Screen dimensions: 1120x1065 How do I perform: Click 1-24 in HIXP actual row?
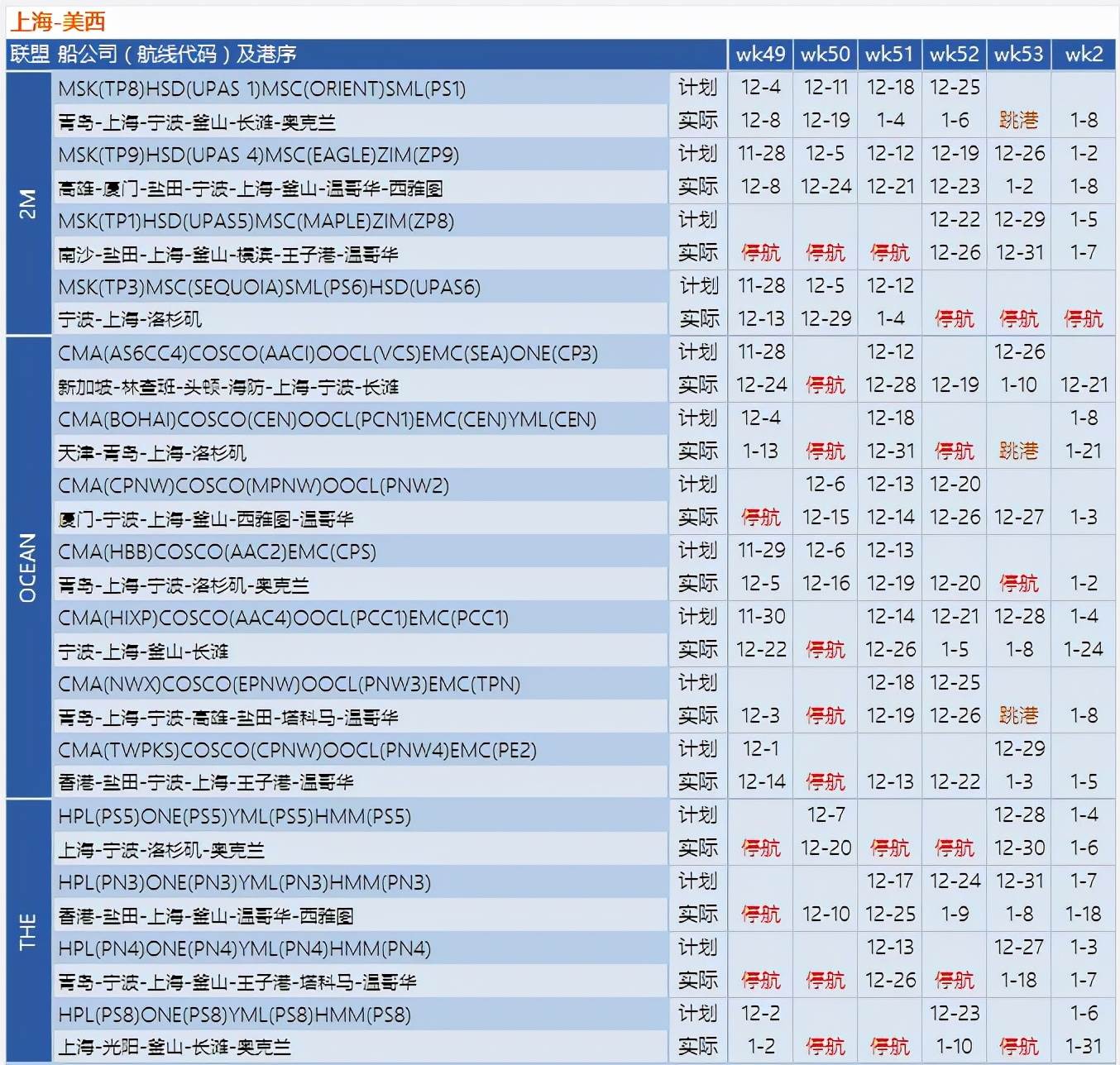pos(1084,650)
